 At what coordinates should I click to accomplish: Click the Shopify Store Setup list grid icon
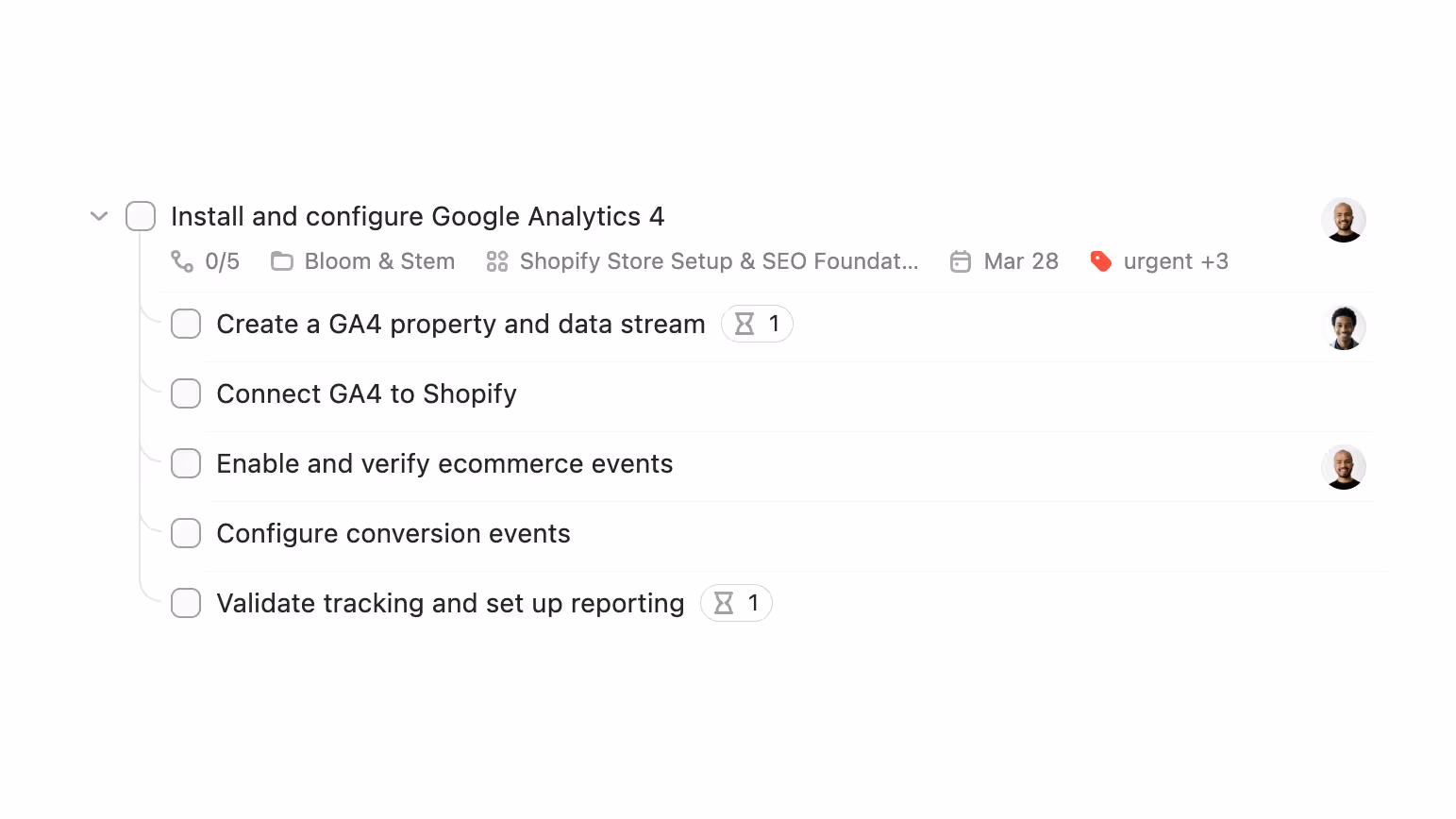click(x=496, y=261)
